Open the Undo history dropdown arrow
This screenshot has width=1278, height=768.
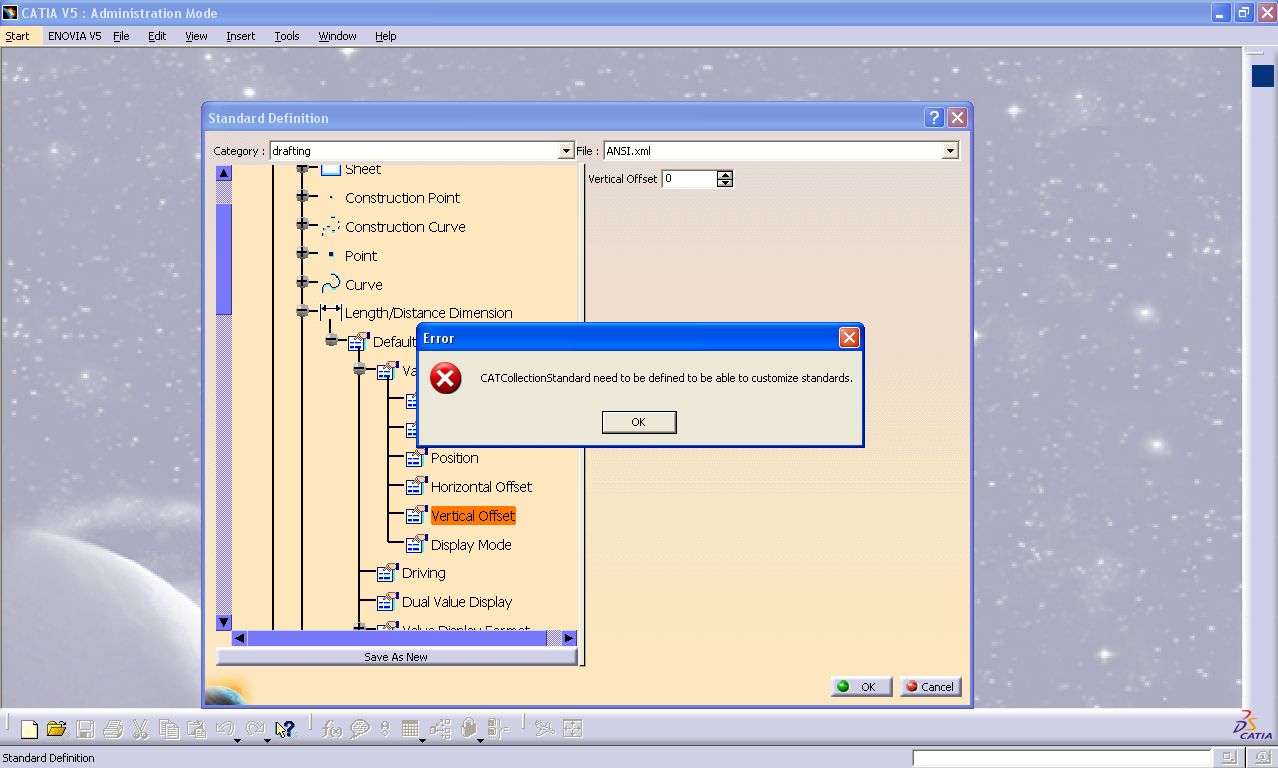point(237,741)
